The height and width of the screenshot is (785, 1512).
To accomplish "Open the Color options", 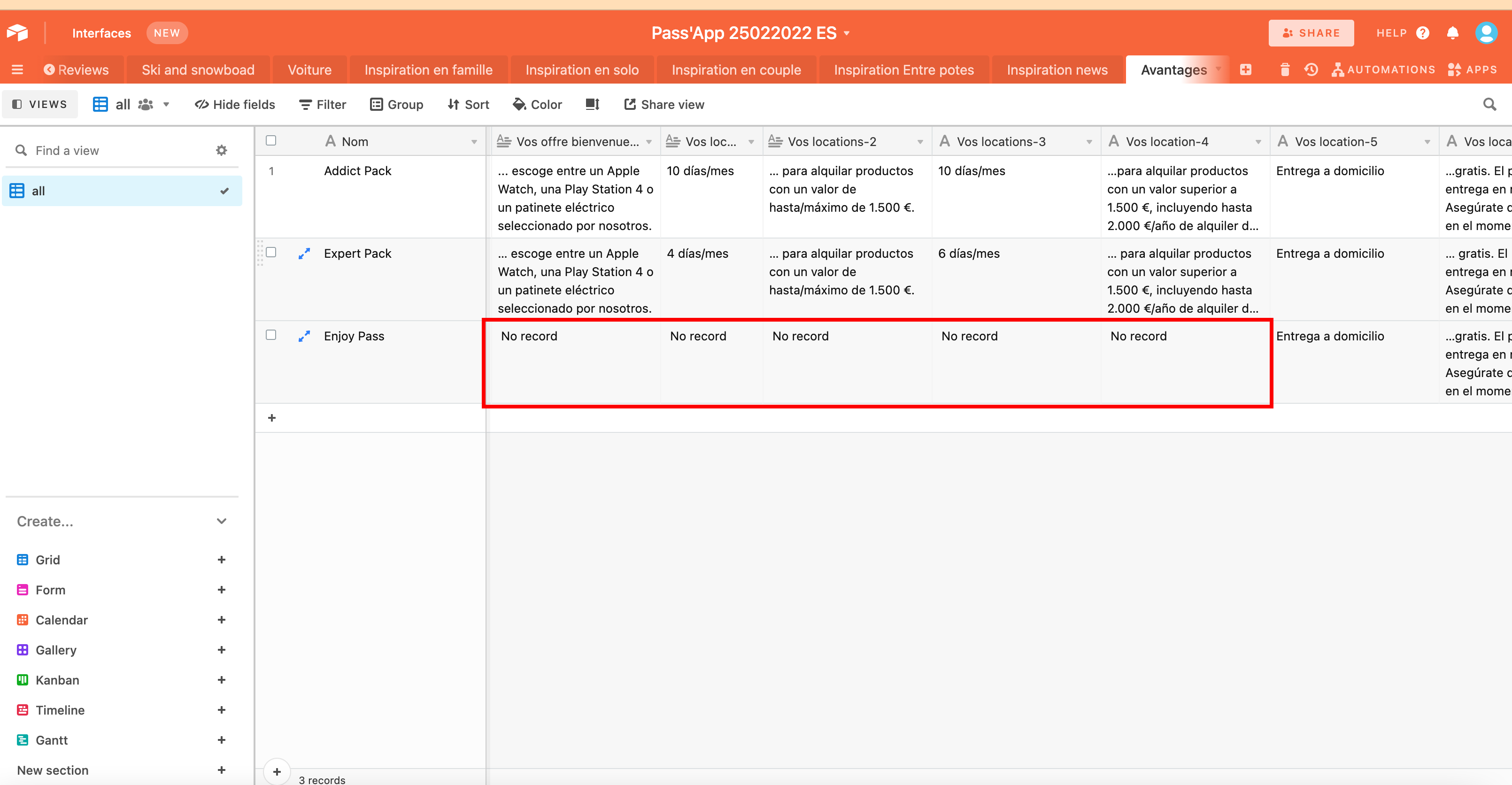I will click(537, 104).
